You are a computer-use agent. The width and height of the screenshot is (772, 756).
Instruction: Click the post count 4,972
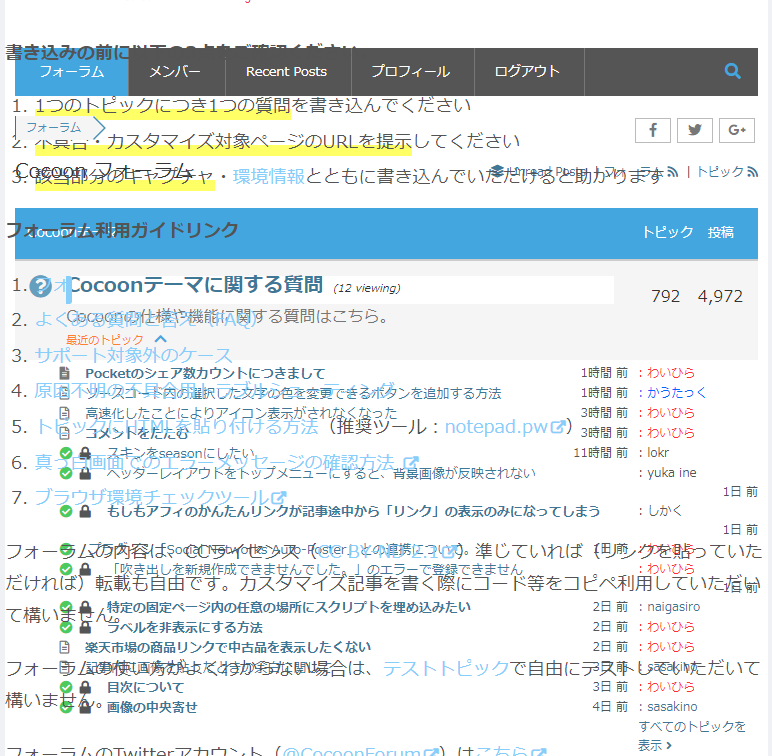[720, 296]
